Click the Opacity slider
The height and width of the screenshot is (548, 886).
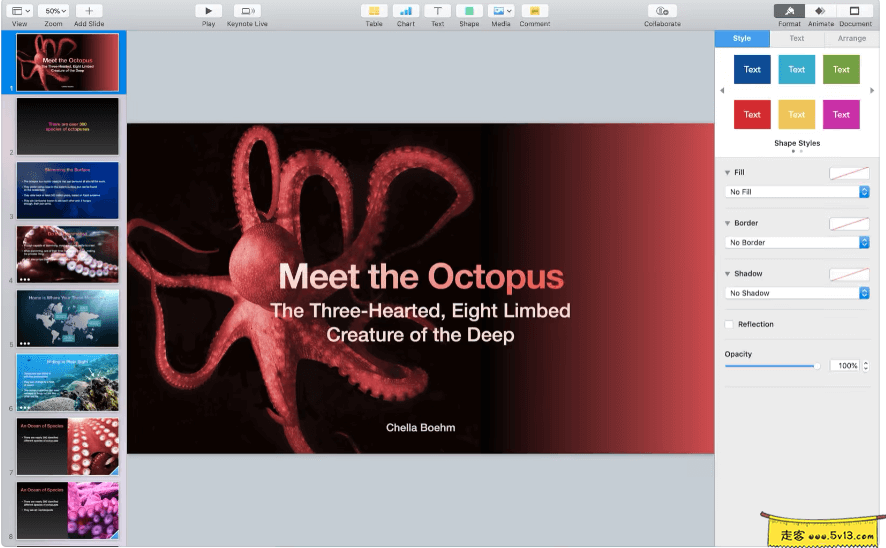(772, 366)
